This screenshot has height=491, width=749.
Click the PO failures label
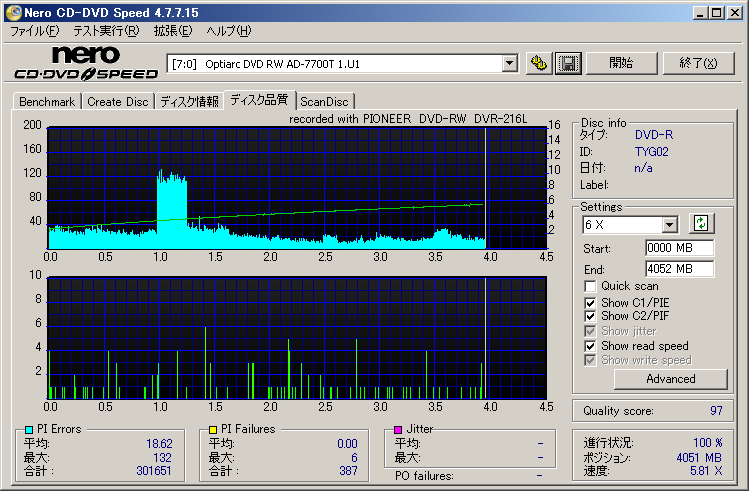pyautogui.click(x=424, y=476)
